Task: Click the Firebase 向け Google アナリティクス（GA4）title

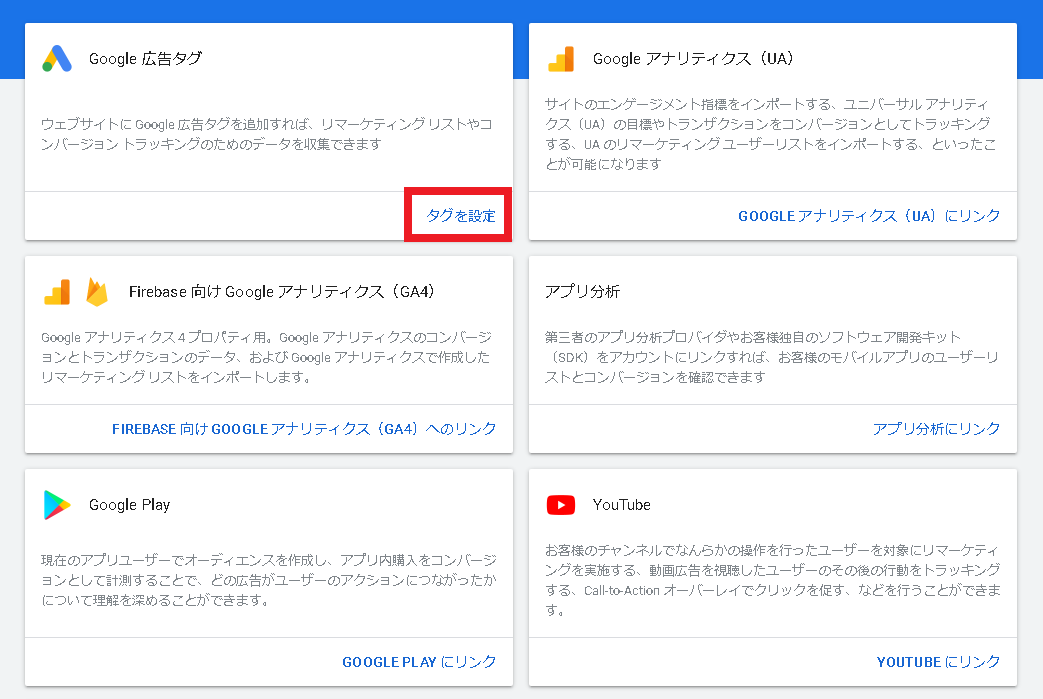Action: (x=282, y=291)
